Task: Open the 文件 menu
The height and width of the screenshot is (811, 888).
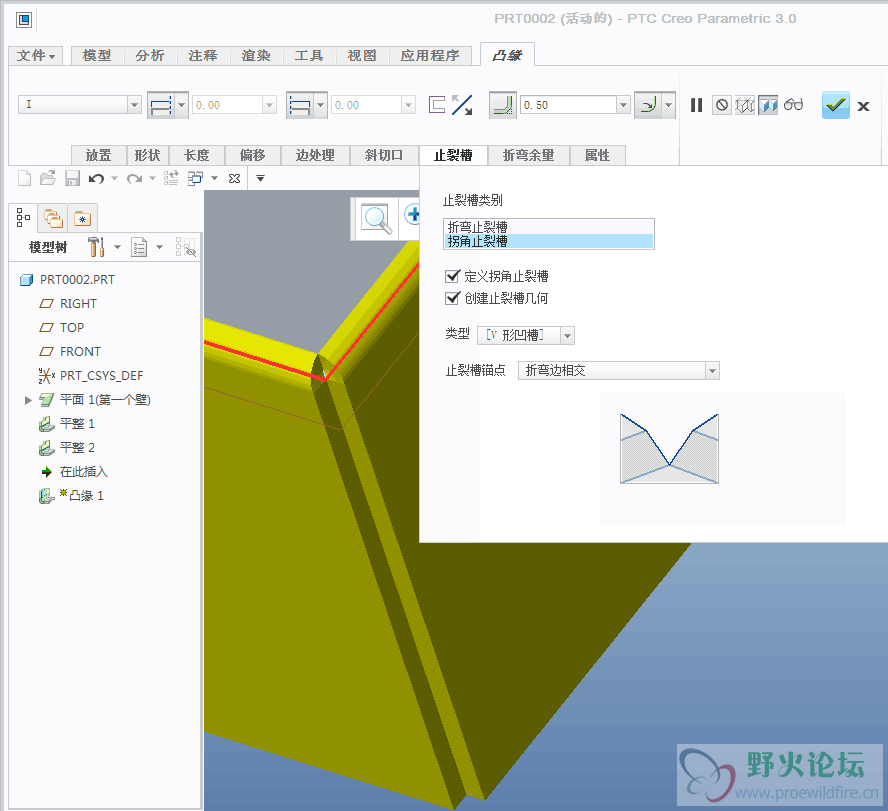Action: [x=36, y=56]
